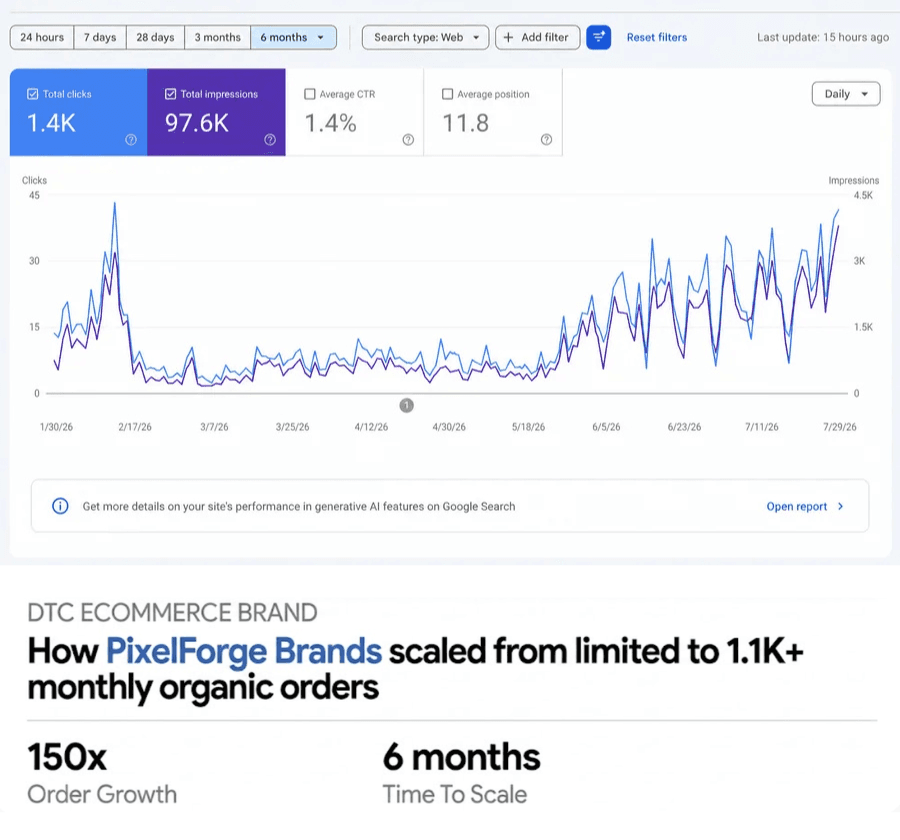Image resolution: width=900 pixels, height=840 pixels.
Task: Click the 97.6K total impressions value
Action: click(197, 123)
